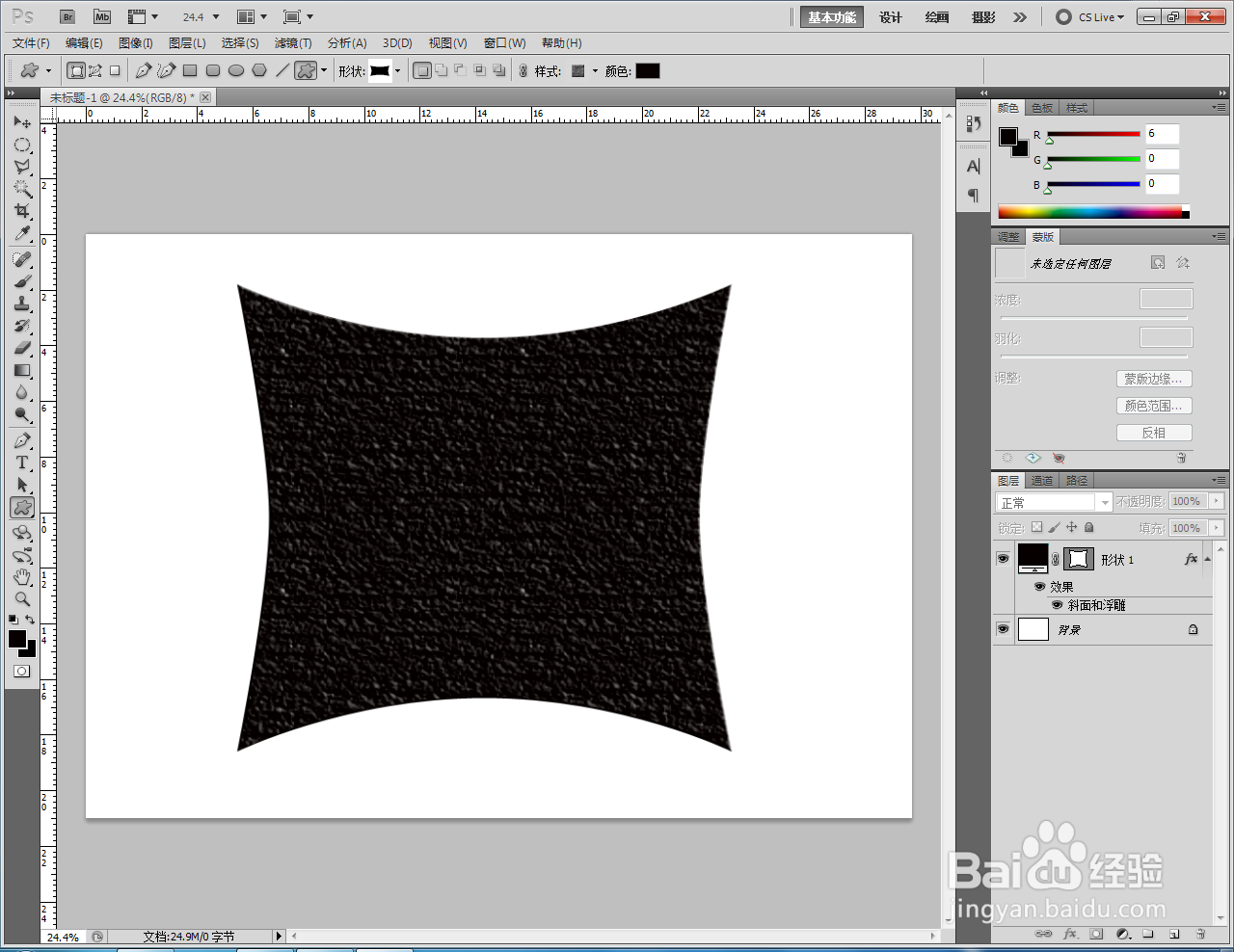Select the Magic Wand tool
Viewport: 1234px width, 952px height.
(x=22, y=189)
